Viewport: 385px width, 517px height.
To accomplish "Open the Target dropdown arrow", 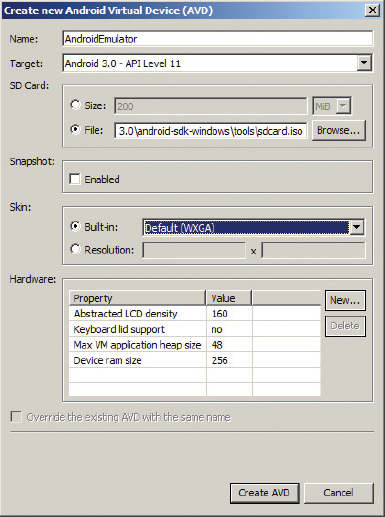I will point(364,63).
